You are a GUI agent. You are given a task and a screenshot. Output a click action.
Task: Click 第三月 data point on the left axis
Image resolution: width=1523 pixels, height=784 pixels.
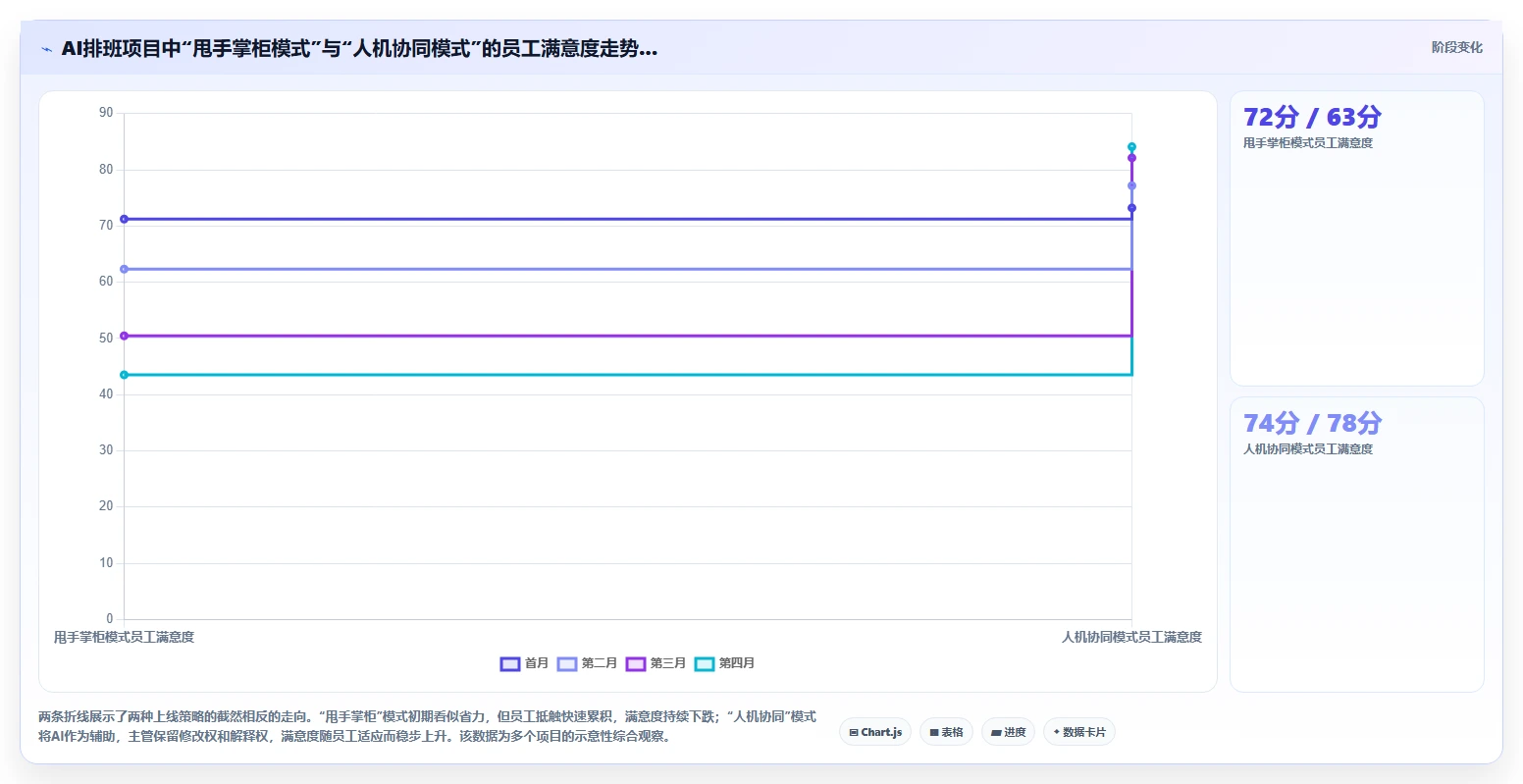[124, 336]
